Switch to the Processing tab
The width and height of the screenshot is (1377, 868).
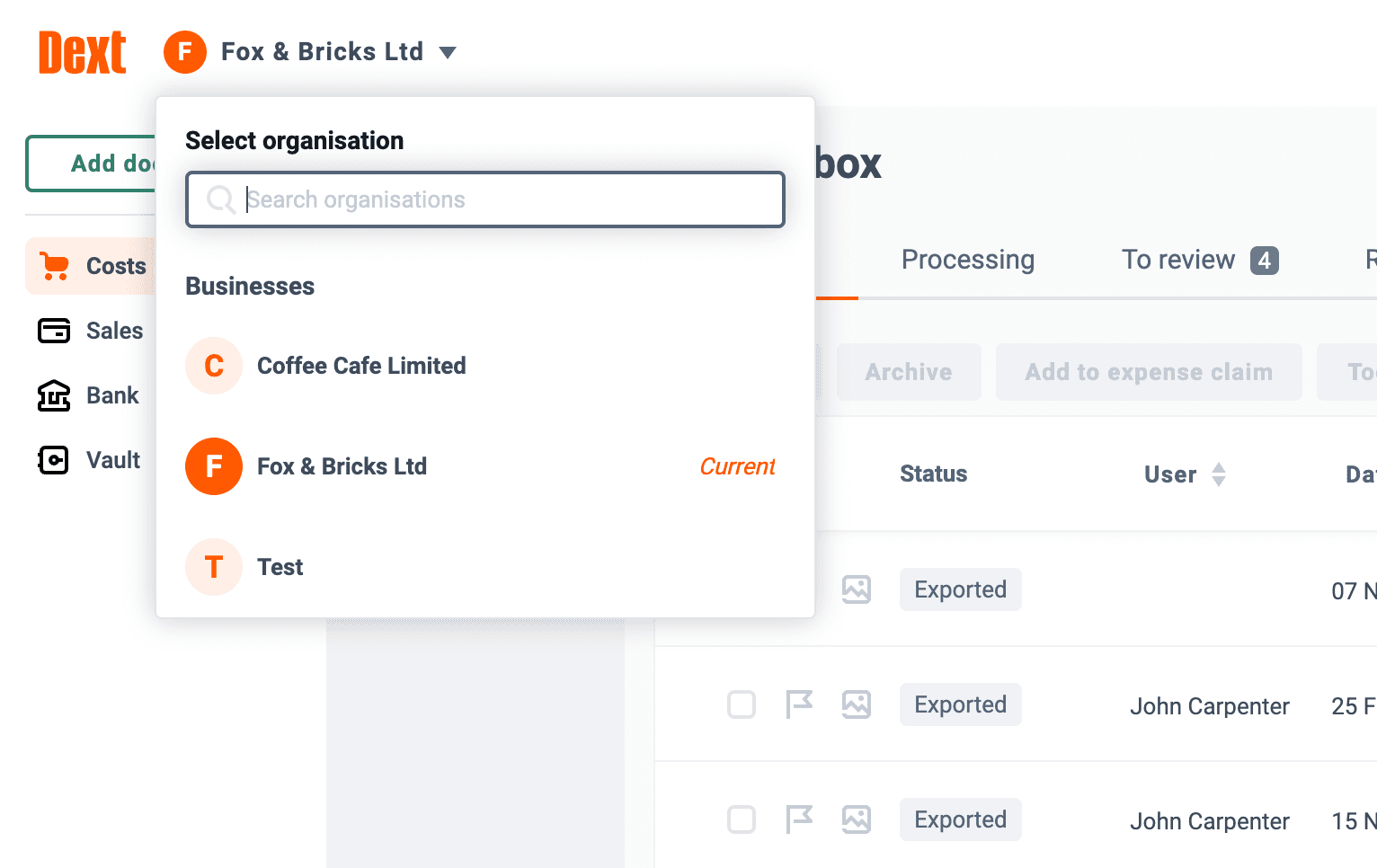tap(968, 260)
